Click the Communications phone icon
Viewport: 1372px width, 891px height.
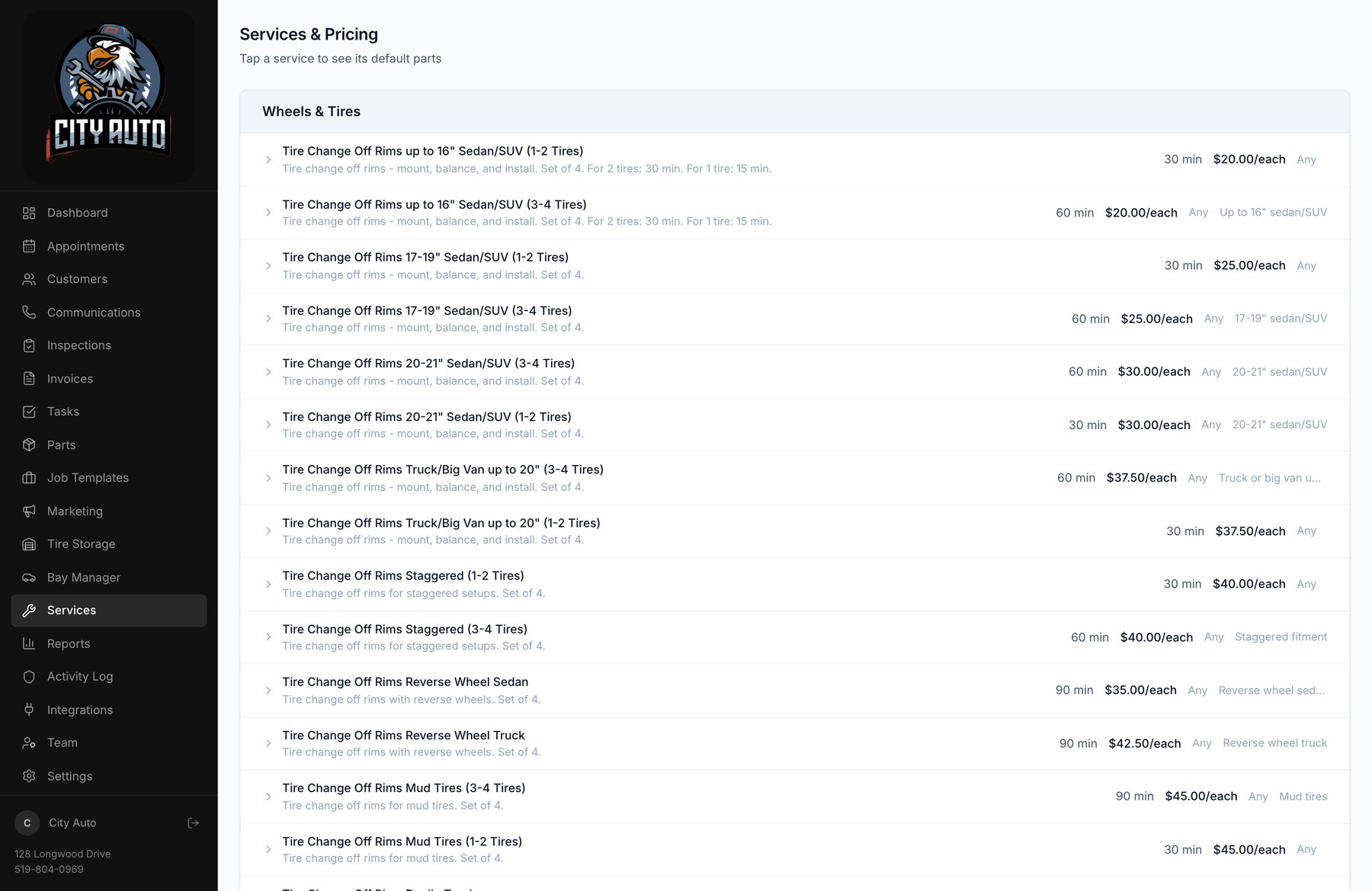click(x=29, y=312)
